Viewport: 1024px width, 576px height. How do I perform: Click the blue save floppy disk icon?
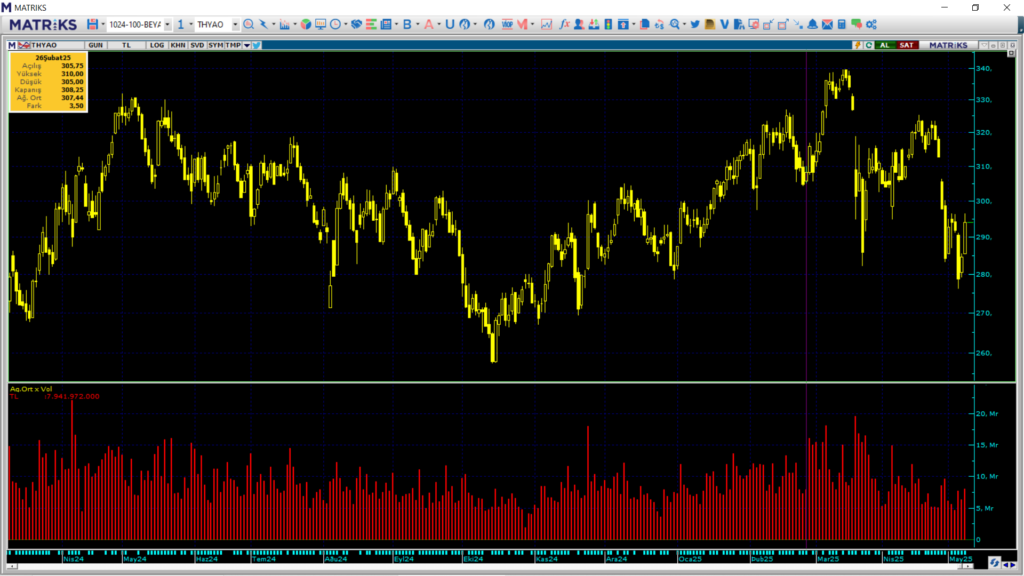[92, 24]
